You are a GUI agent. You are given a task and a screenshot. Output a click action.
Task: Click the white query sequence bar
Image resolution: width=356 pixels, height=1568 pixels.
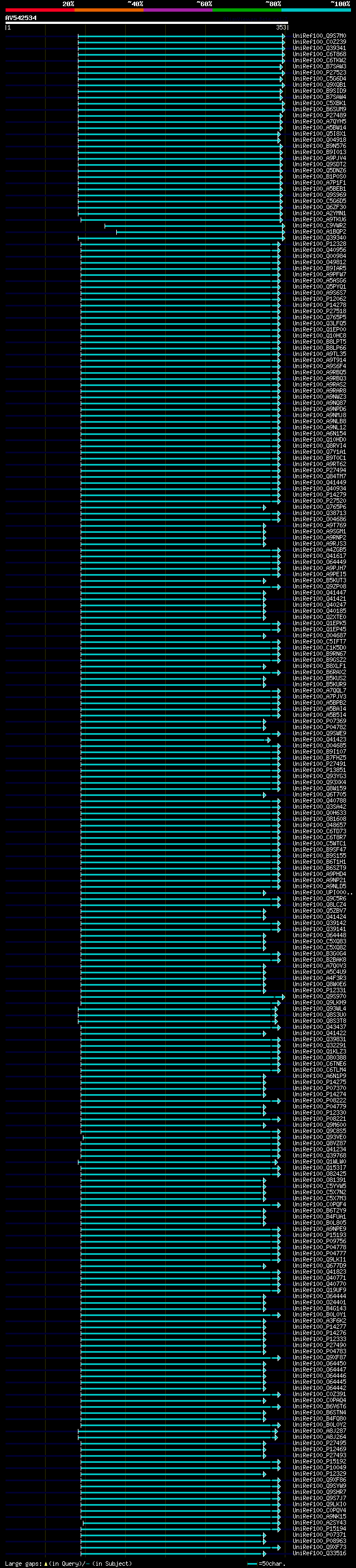(x=147, y=23)
